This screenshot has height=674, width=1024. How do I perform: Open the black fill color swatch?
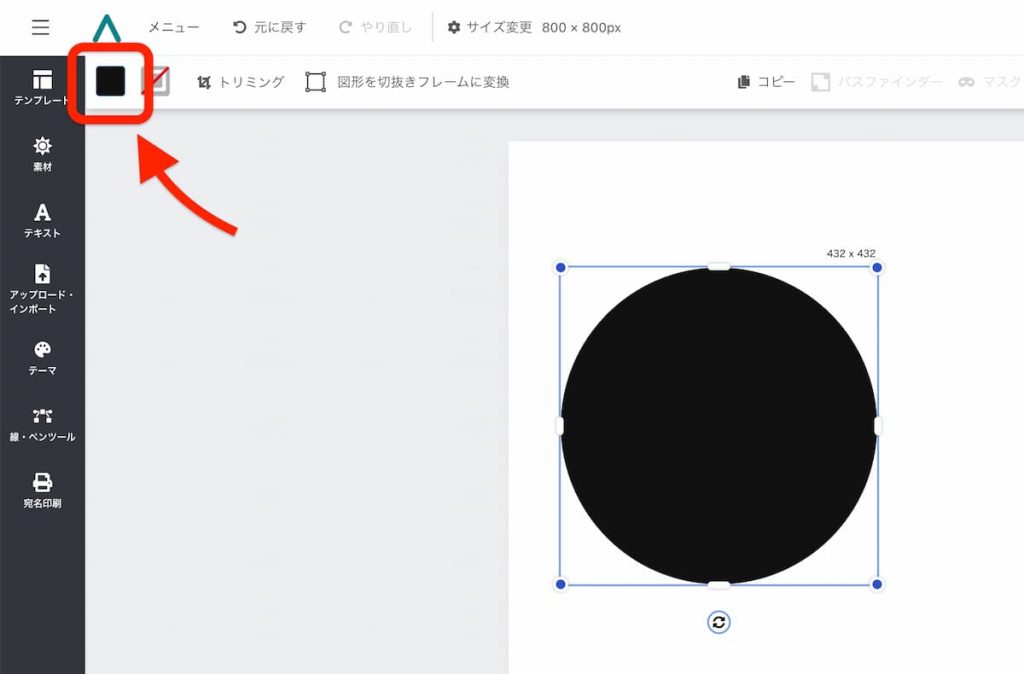110,81
